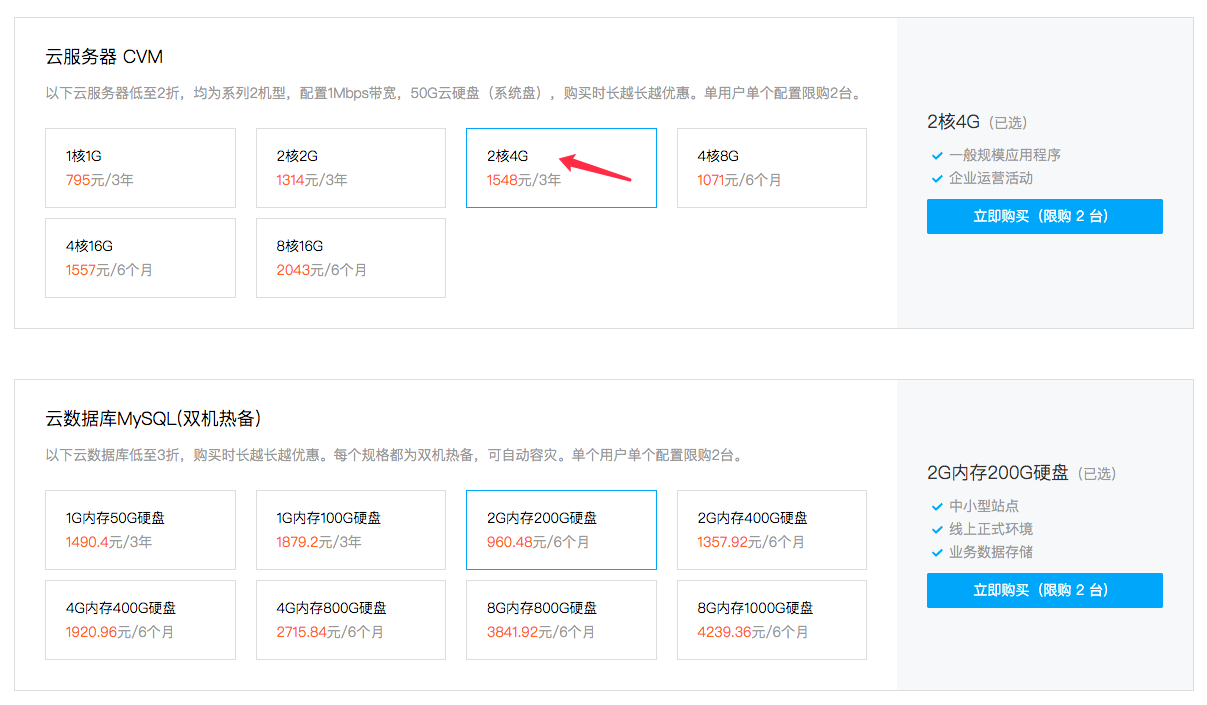This screenshot has height=705, width=1207.
Task: Pick the 8核16G server plan
Action: pos(351,257)
